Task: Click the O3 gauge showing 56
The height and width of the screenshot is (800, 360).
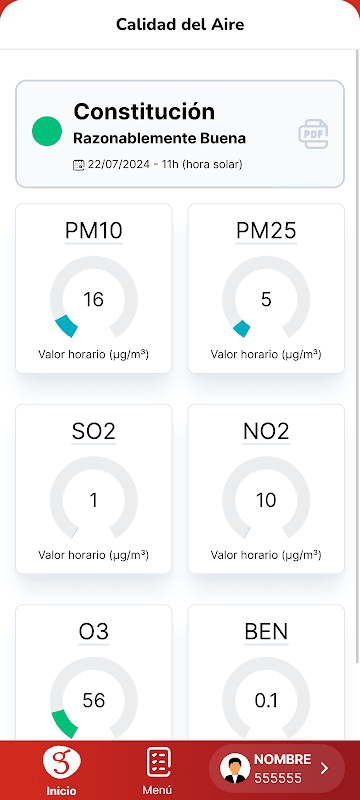Action: point(93,699)
